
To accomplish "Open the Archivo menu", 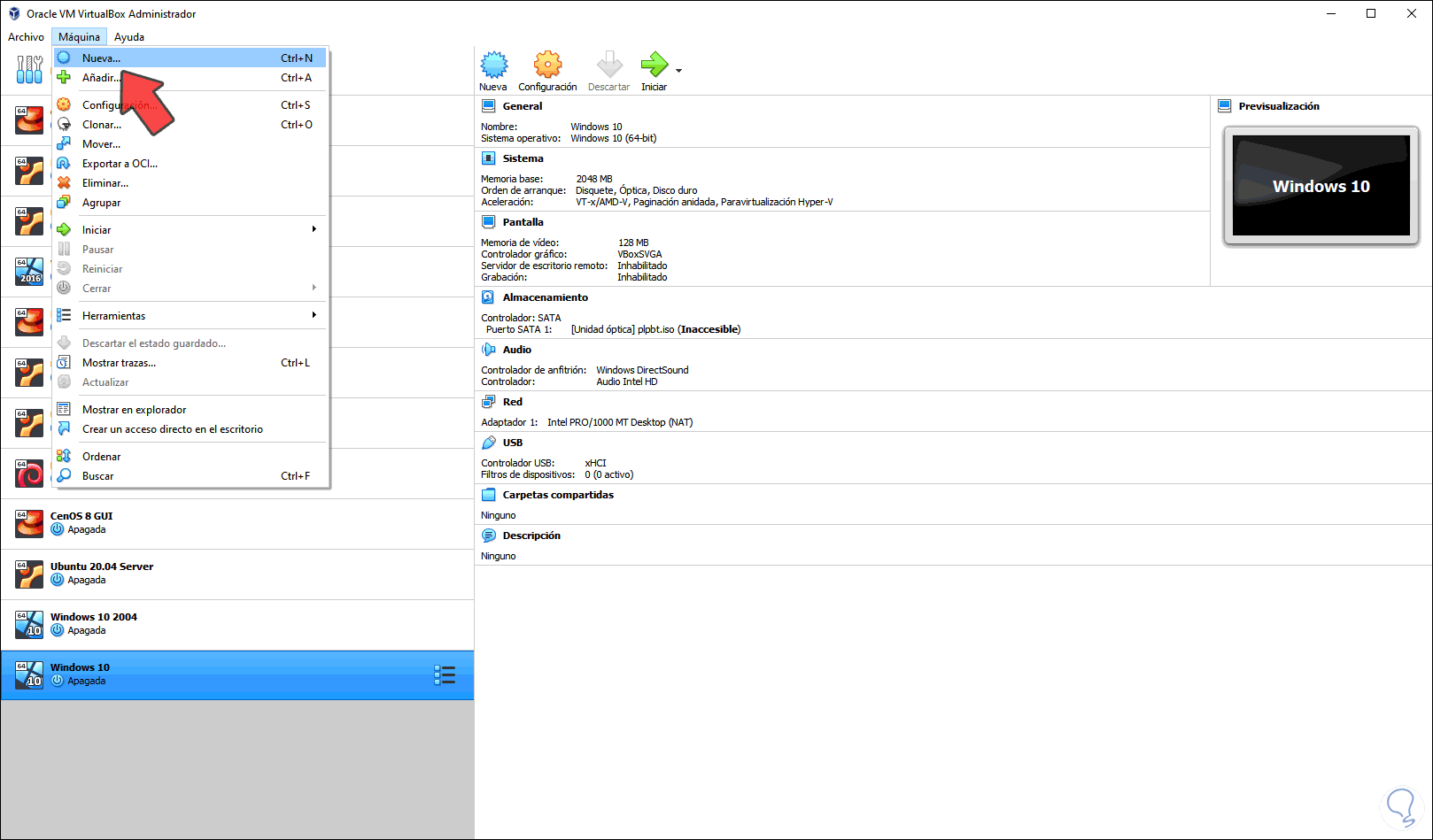I will coord(26,37).
